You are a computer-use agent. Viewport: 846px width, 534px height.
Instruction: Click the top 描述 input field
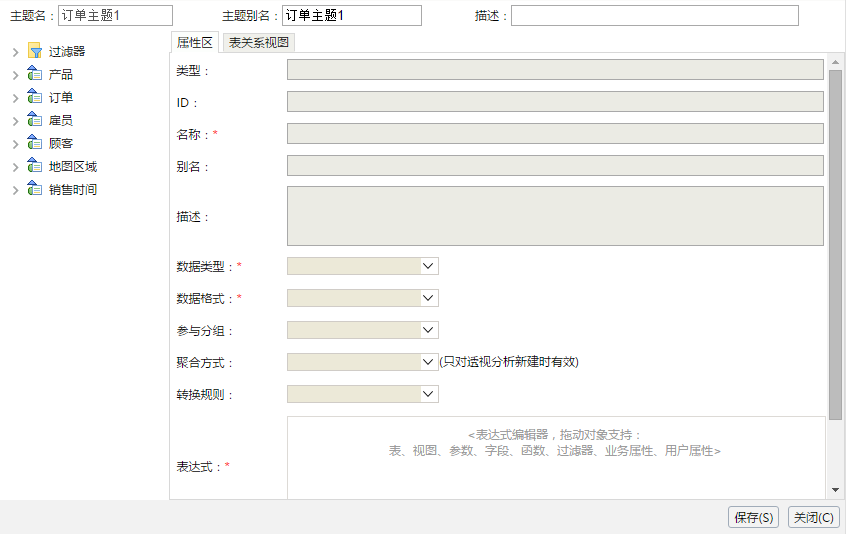pos(654,16)
